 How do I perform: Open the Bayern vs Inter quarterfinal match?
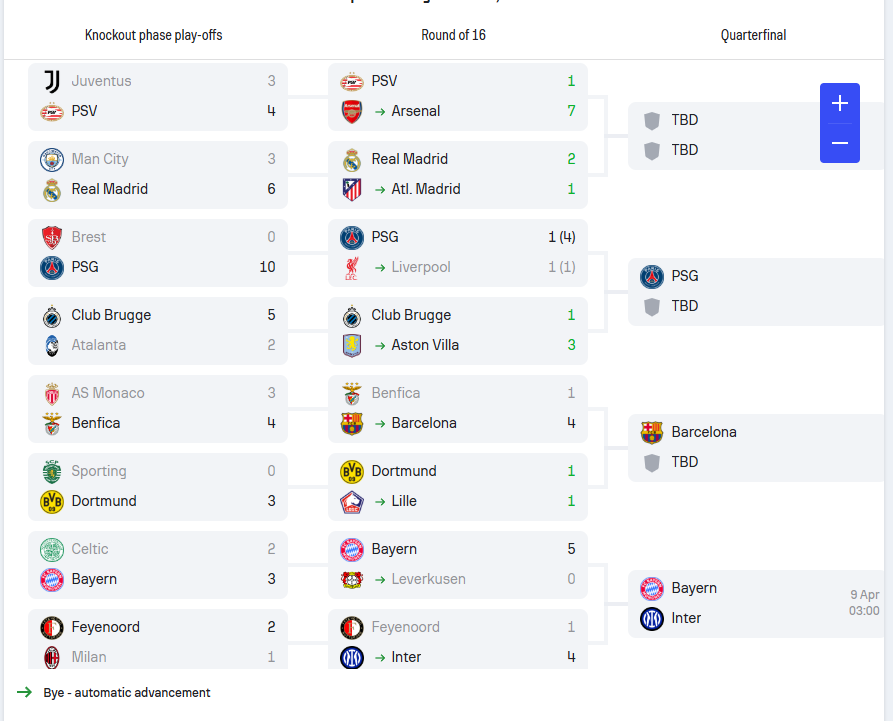[757, 603]
